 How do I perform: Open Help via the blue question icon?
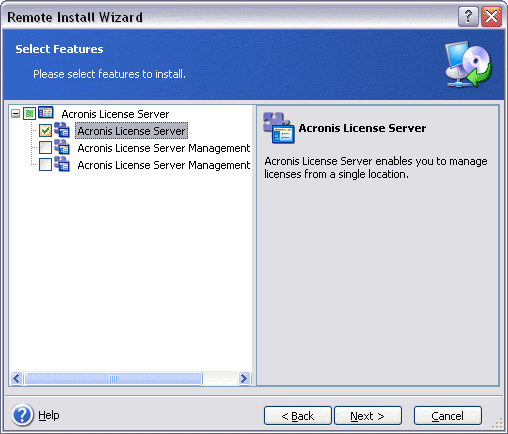tap(22, 415)
